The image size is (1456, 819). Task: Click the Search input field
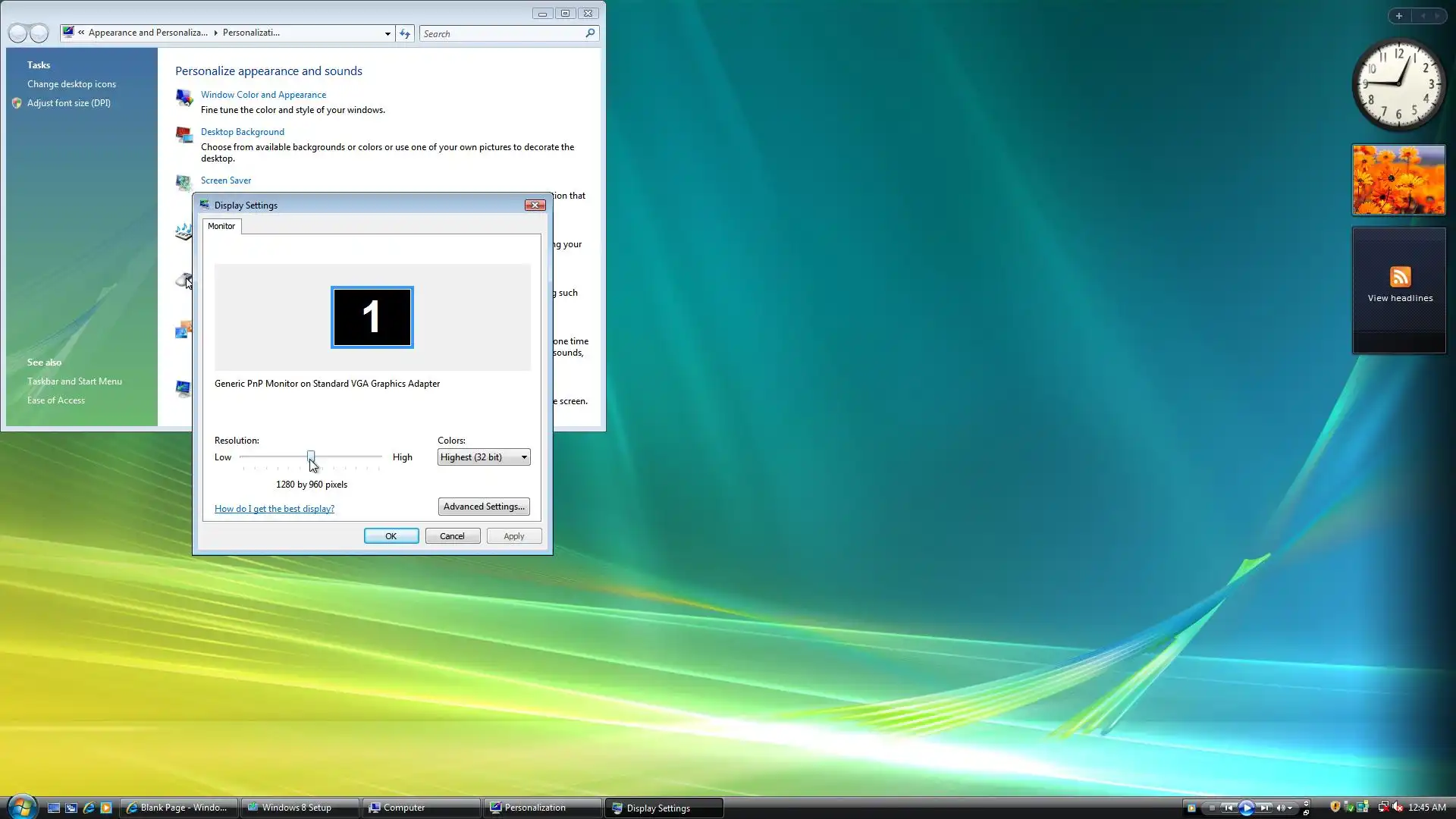point(502,33)
